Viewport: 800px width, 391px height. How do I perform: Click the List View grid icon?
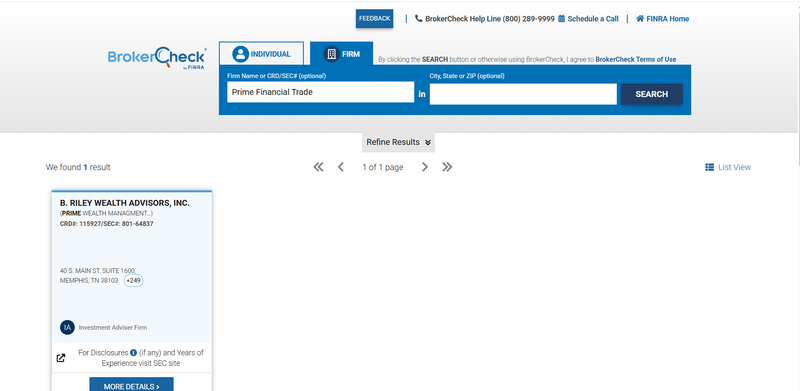coord(709,167)
